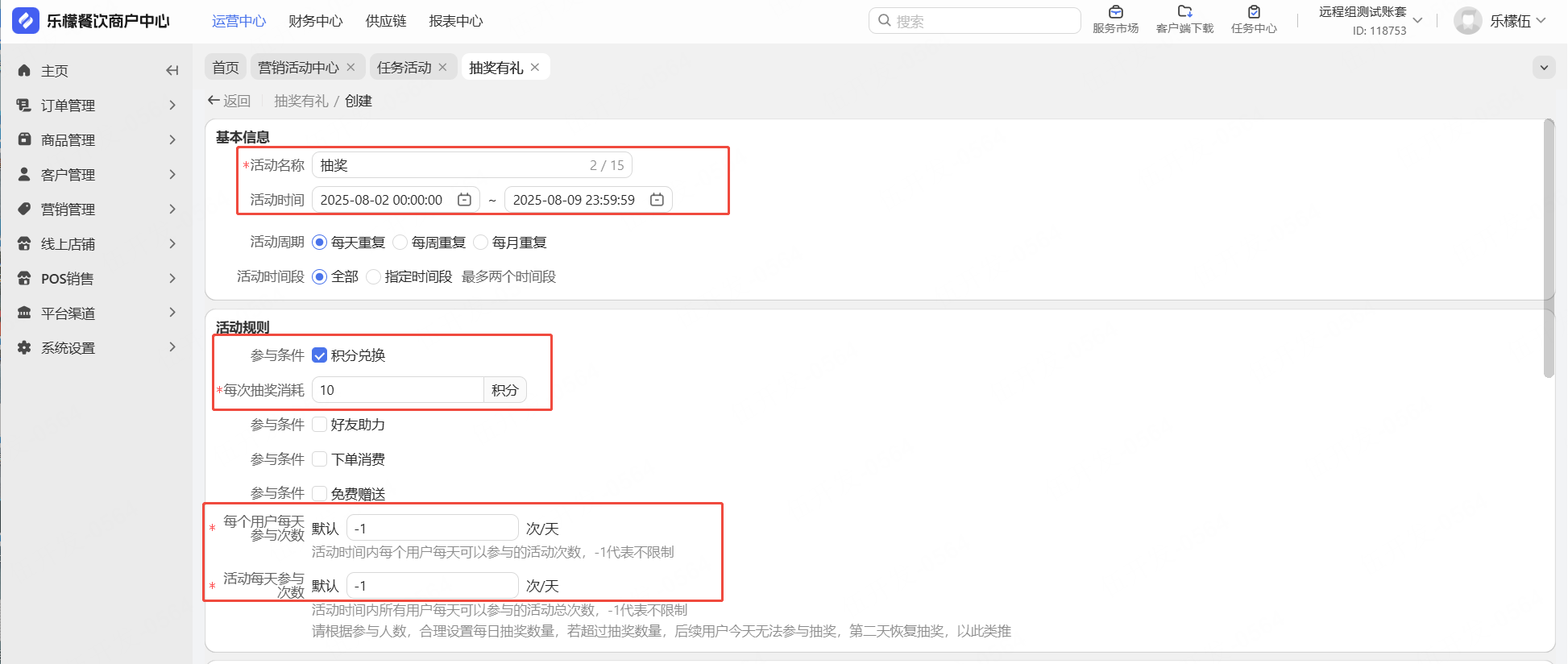This screenshot has width=1568, height=664.
Task: Click the 系统设置 gear icon
Action: coord(24,348)
